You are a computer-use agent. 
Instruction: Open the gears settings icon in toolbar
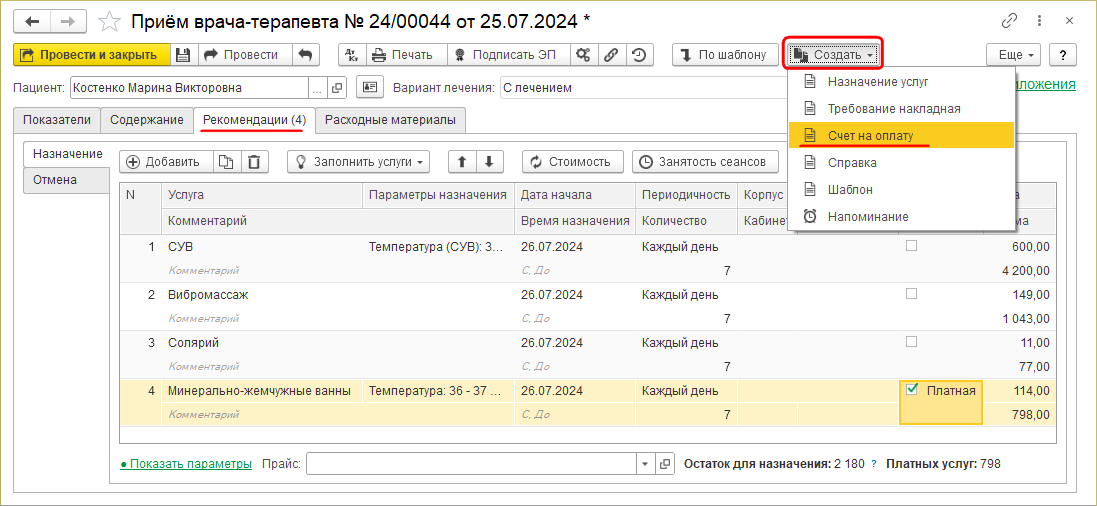tap(581, 55)
